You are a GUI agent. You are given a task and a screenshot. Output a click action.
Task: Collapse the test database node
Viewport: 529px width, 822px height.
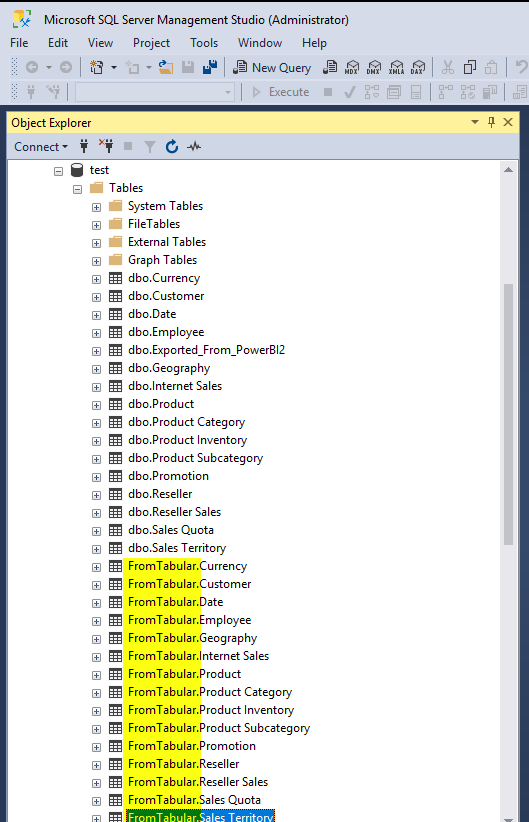point(59,171)
